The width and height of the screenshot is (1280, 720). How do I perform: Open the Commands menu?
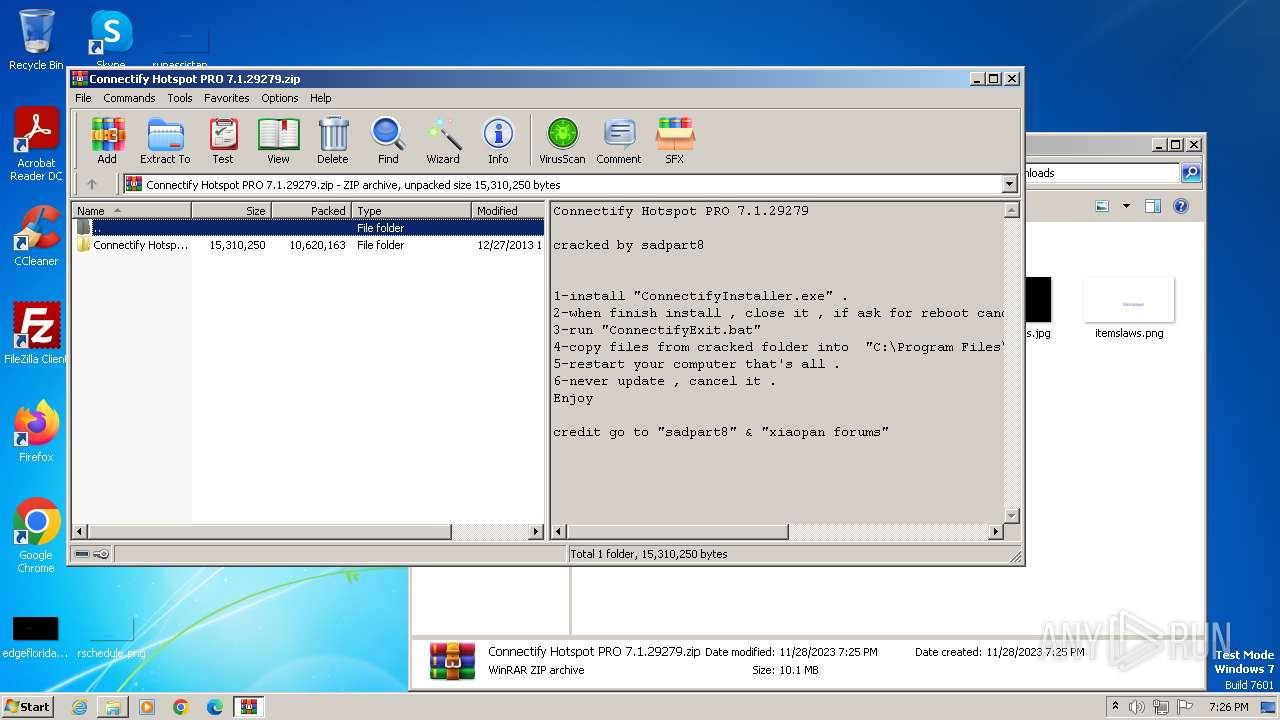pyautogui.click(x=129, y=98)
